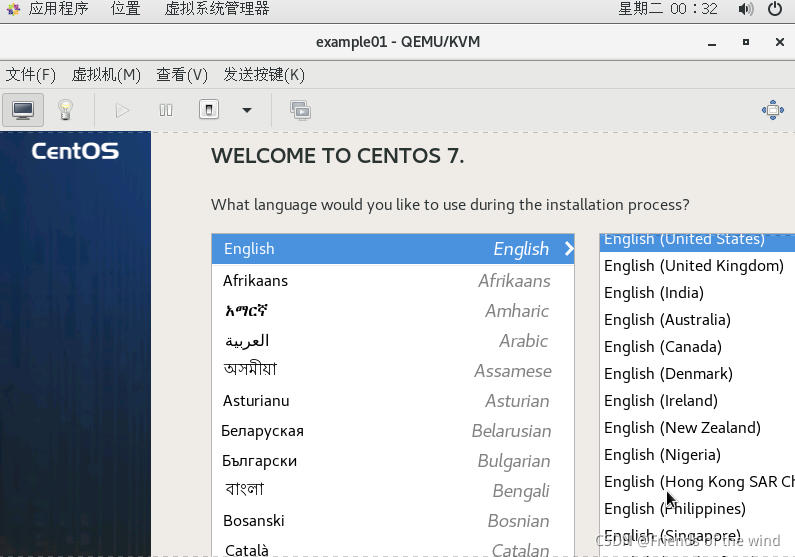Show the graphical console view
795x557 pixels.
(23, 110)
